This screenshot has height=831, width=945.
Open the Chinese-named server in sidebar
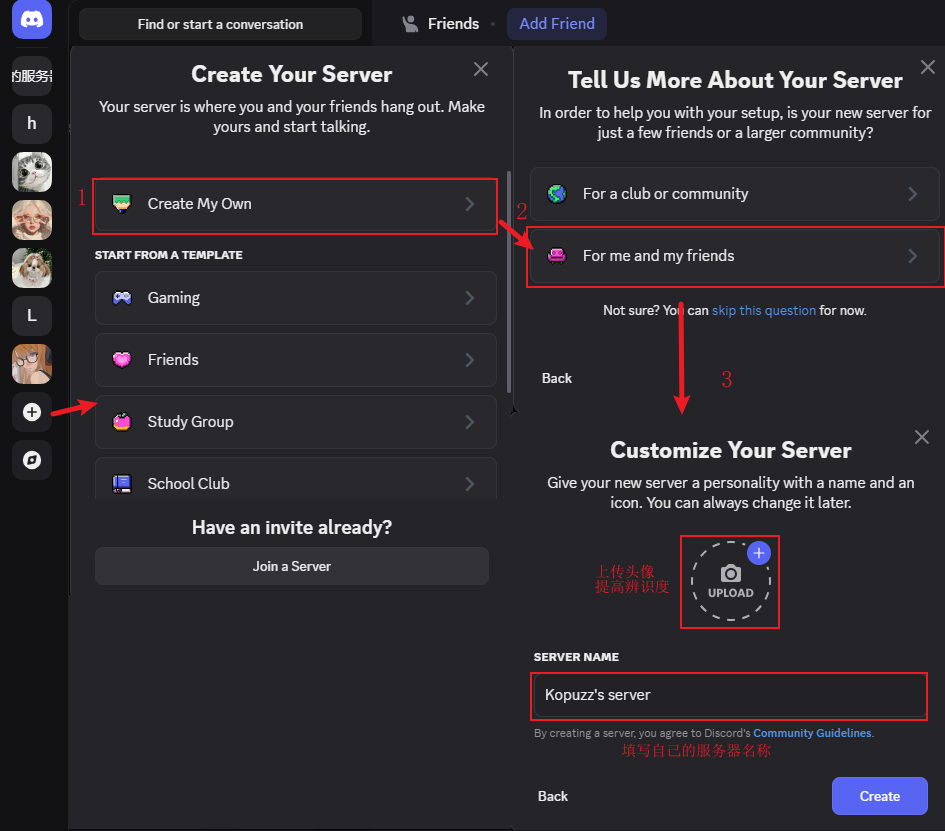32,76
